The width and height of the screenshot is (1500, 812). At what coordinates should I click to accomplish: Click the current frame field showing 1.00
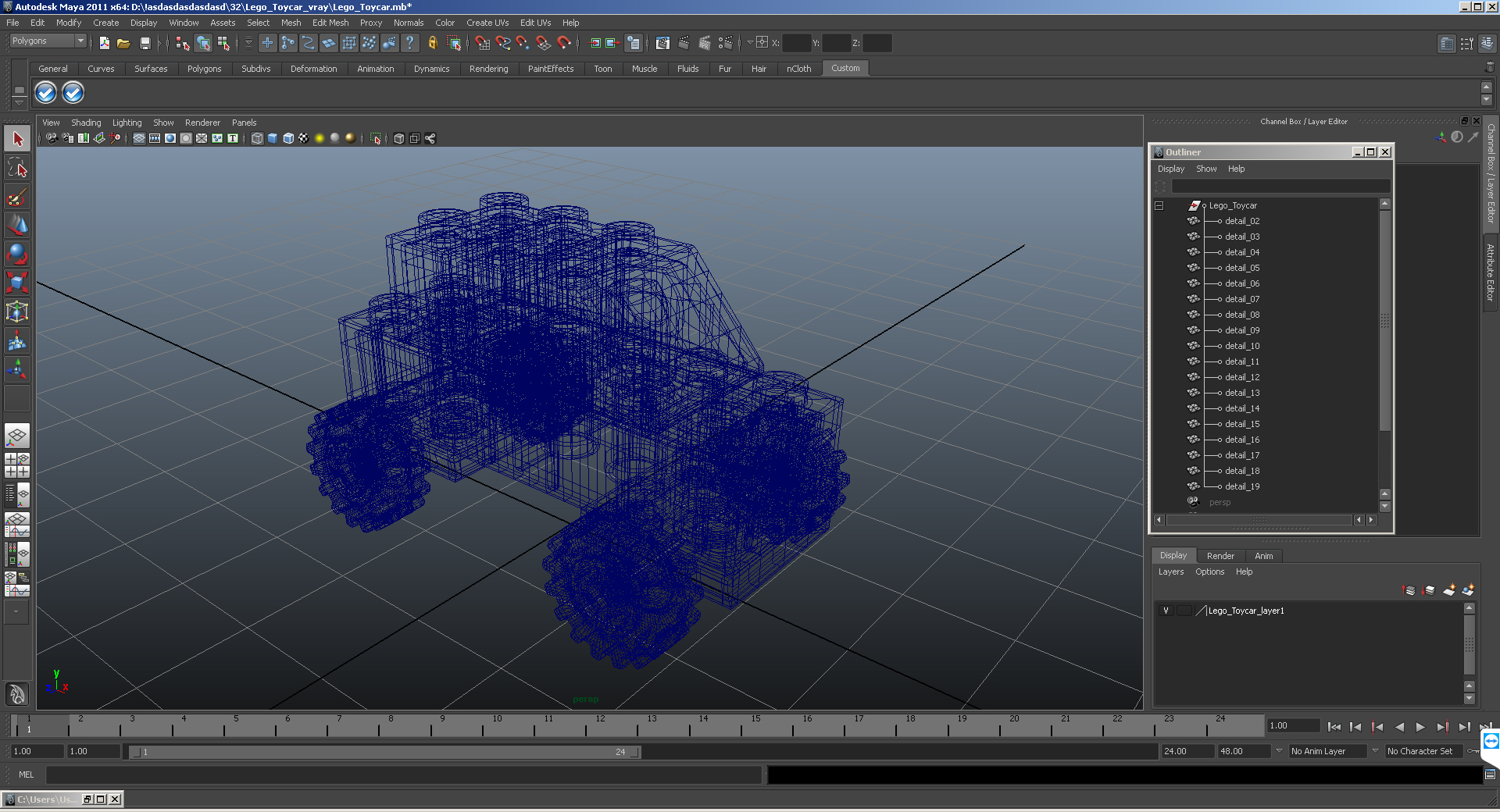pyautogui.click(x=1293, y=725)
